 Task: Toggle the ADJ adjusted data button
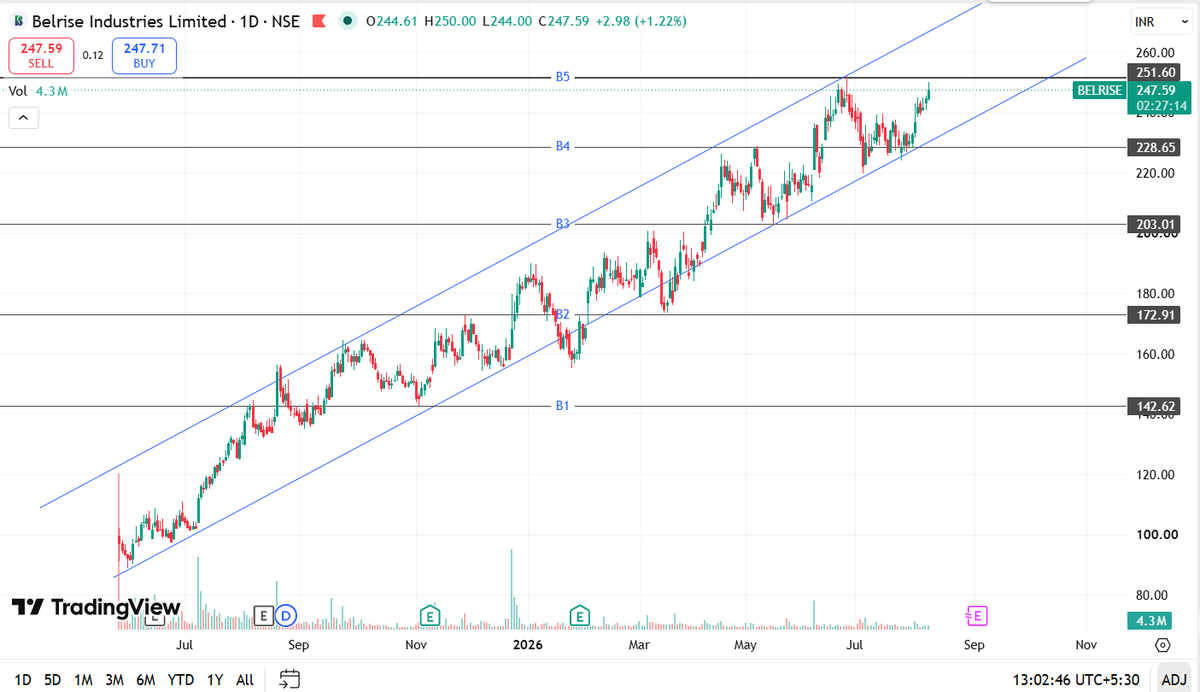[x=1174, y=680]
